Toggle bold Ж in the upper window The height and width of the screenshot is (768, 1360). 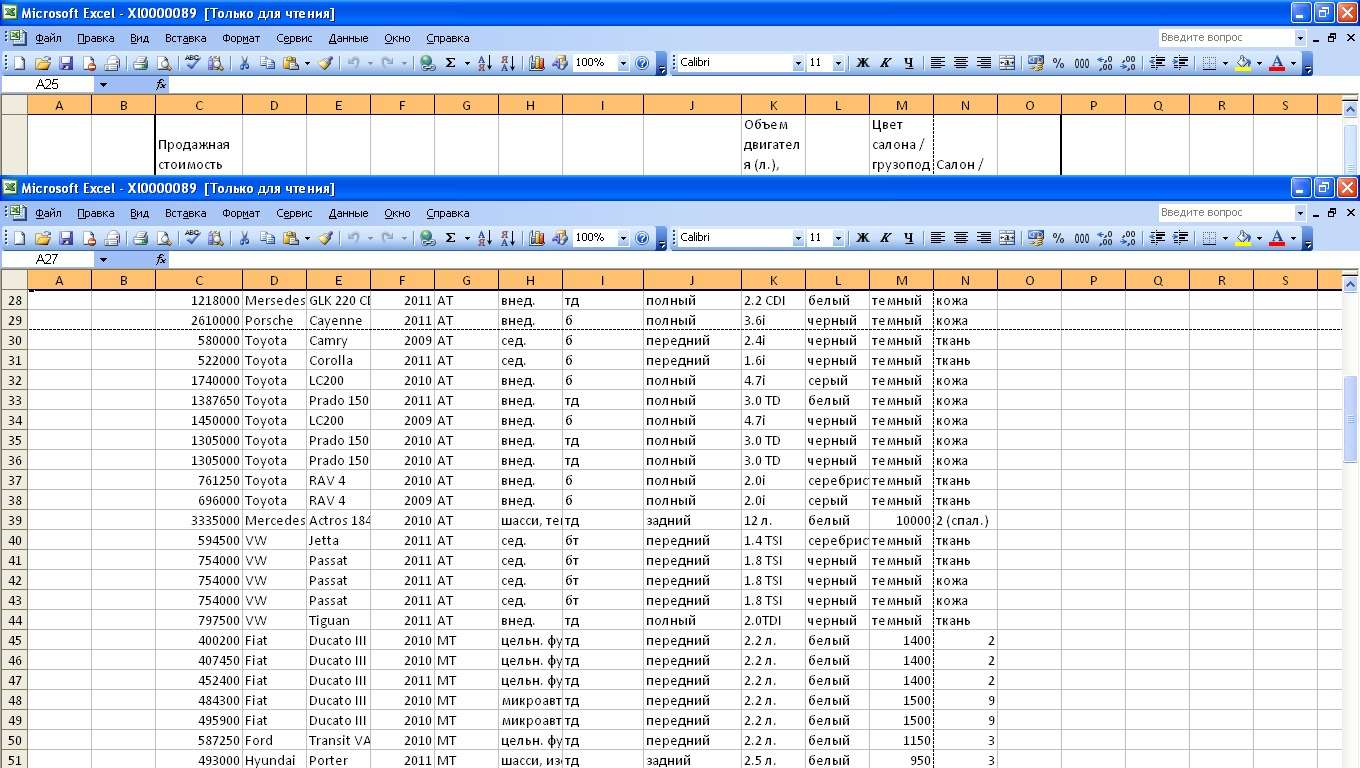pyautogui.click(x=862, y=63)
